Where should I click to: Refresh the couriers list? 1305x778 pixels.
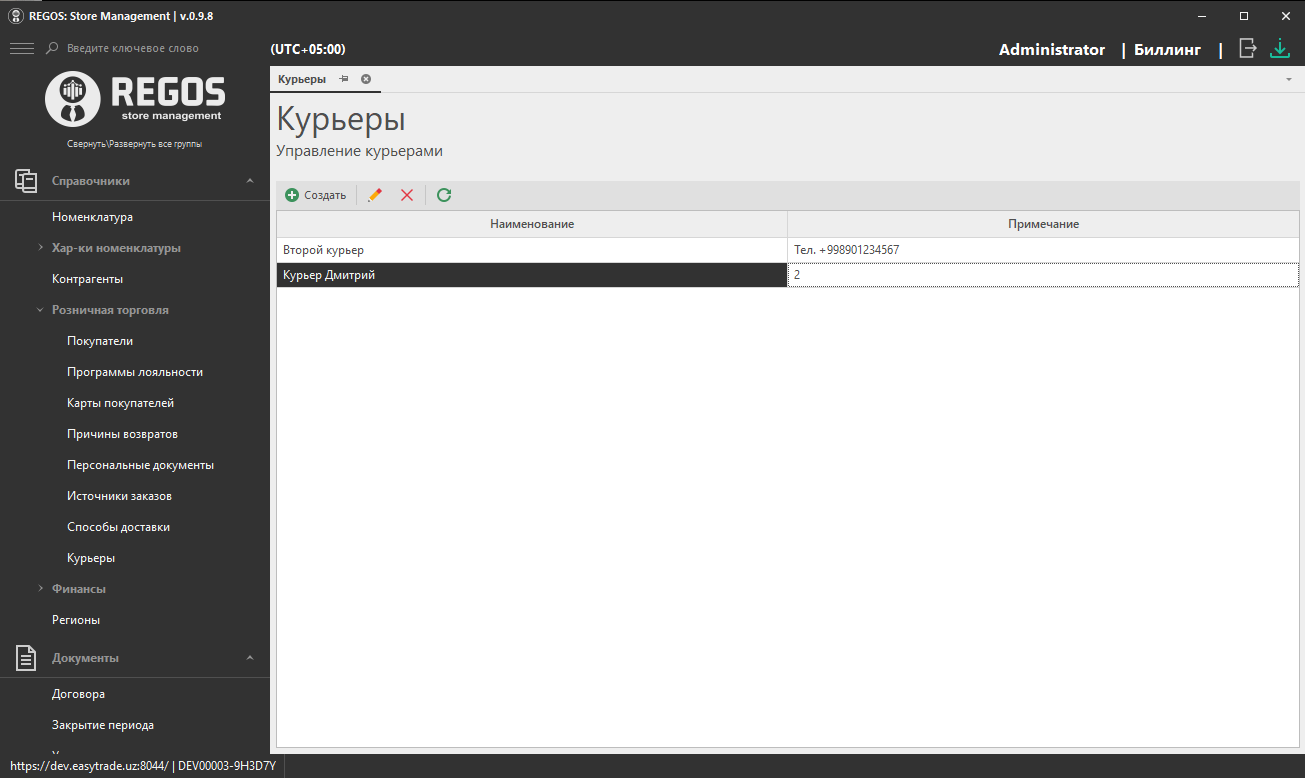coord(444,195)
